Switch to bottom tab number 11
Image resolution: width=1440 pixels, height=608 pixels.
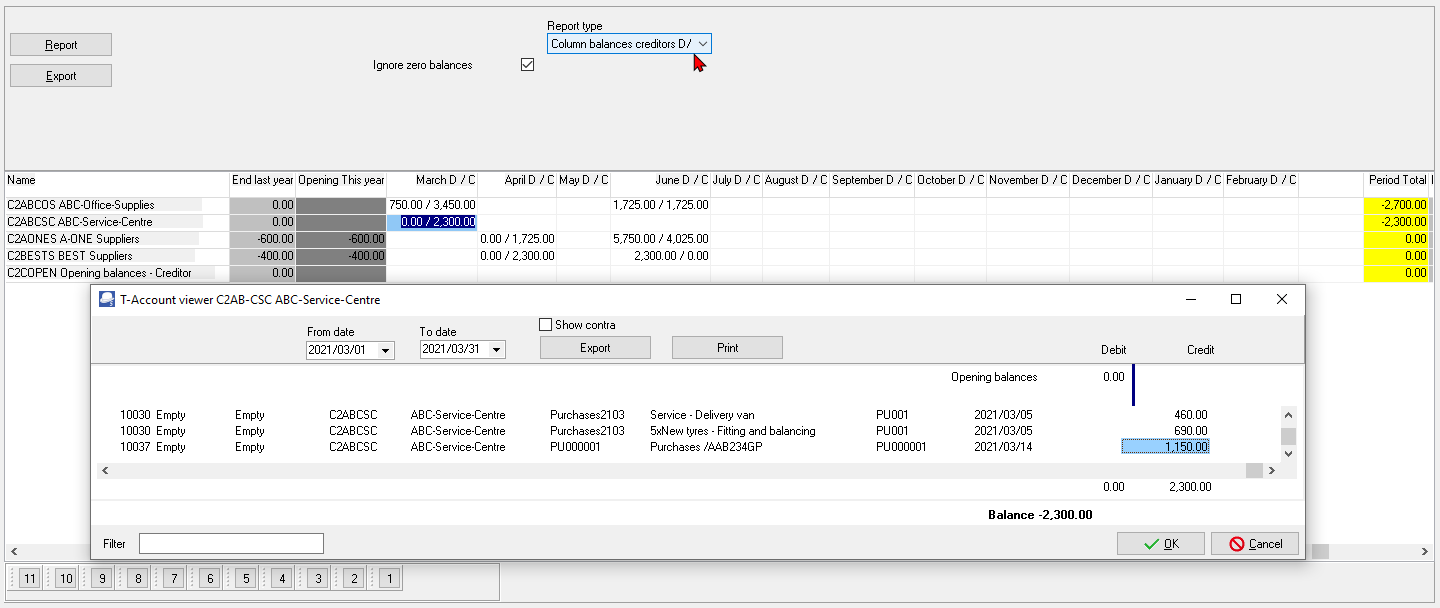tap(29, 578)
